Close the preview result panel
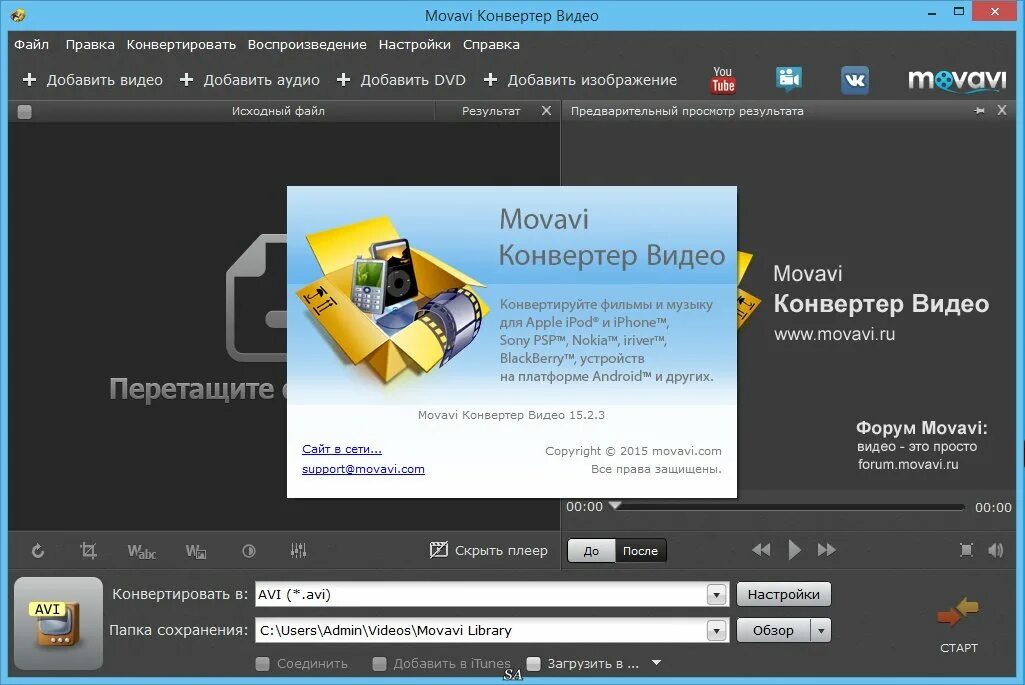This screenshot has height=685, width=1025. coord(1001,110)
